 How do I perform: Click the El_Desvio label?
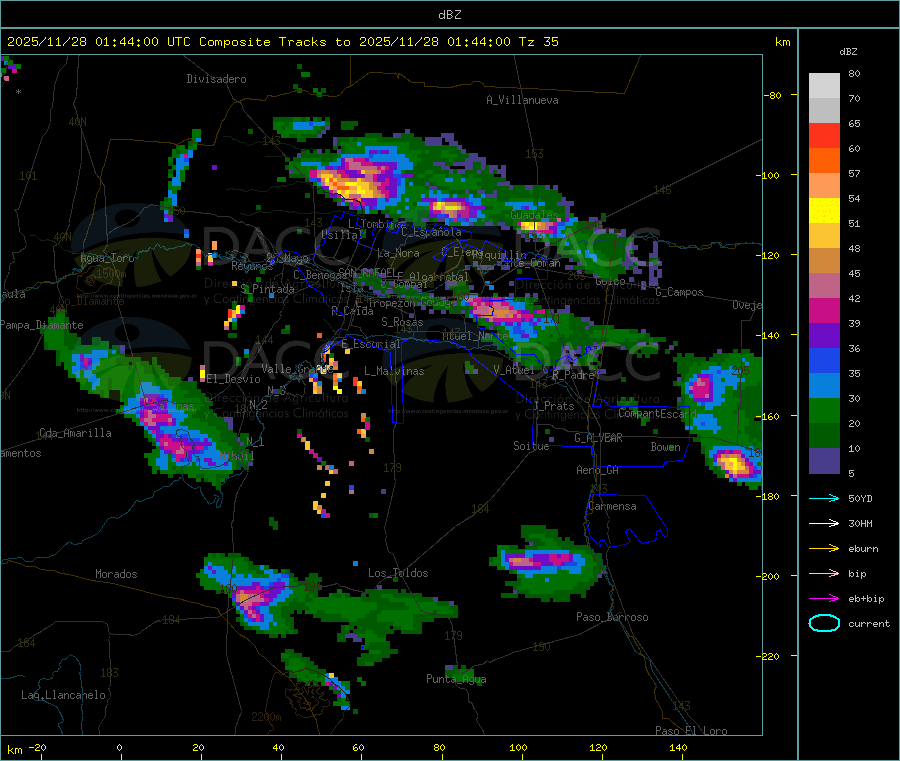point(234,379)
